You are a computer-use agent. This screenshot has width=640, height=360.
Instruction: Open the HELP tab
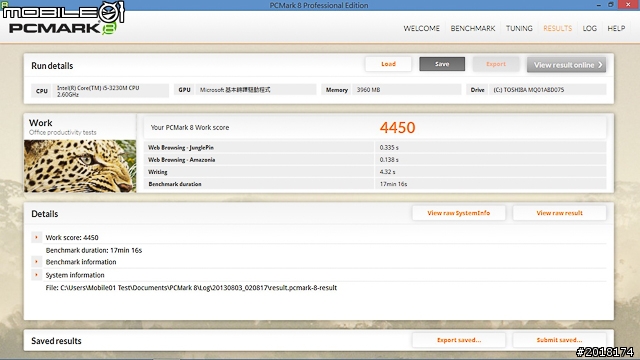point(616,28)
